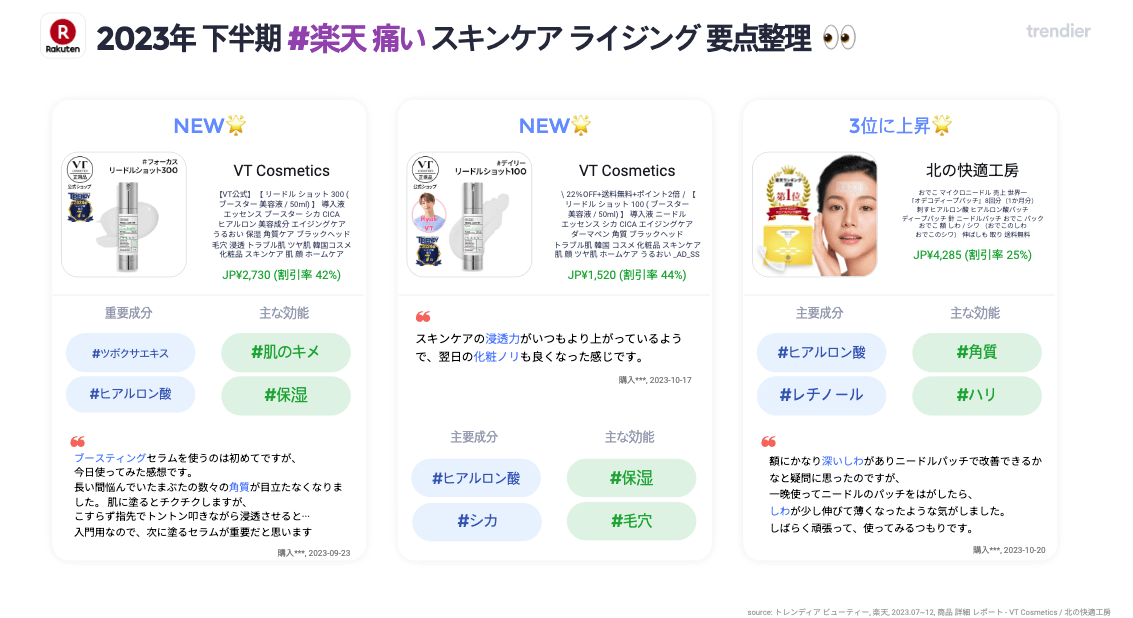Screen dimensions: 1133x618
Task: Click red quote icon in third card review
Action: [768, 442]
